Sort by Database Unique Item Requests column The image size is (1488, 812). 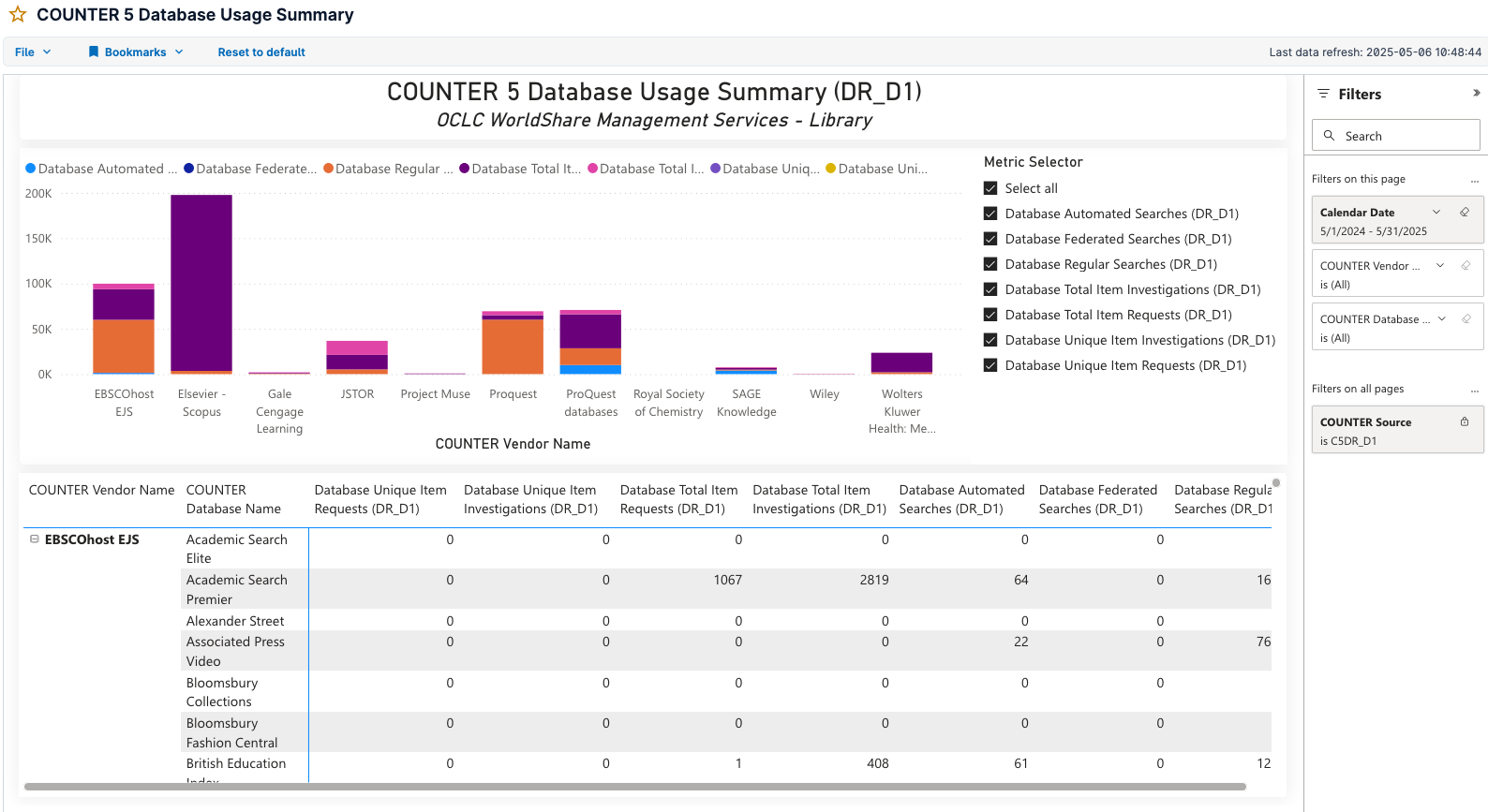pos(380,499)
